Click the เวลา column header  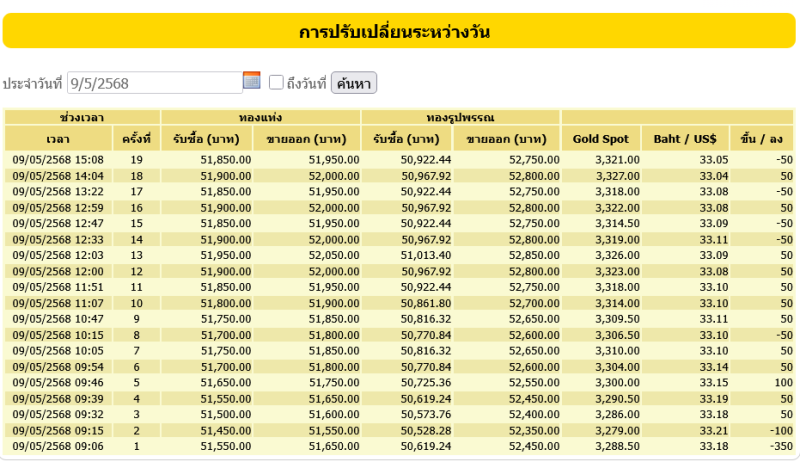58,139
